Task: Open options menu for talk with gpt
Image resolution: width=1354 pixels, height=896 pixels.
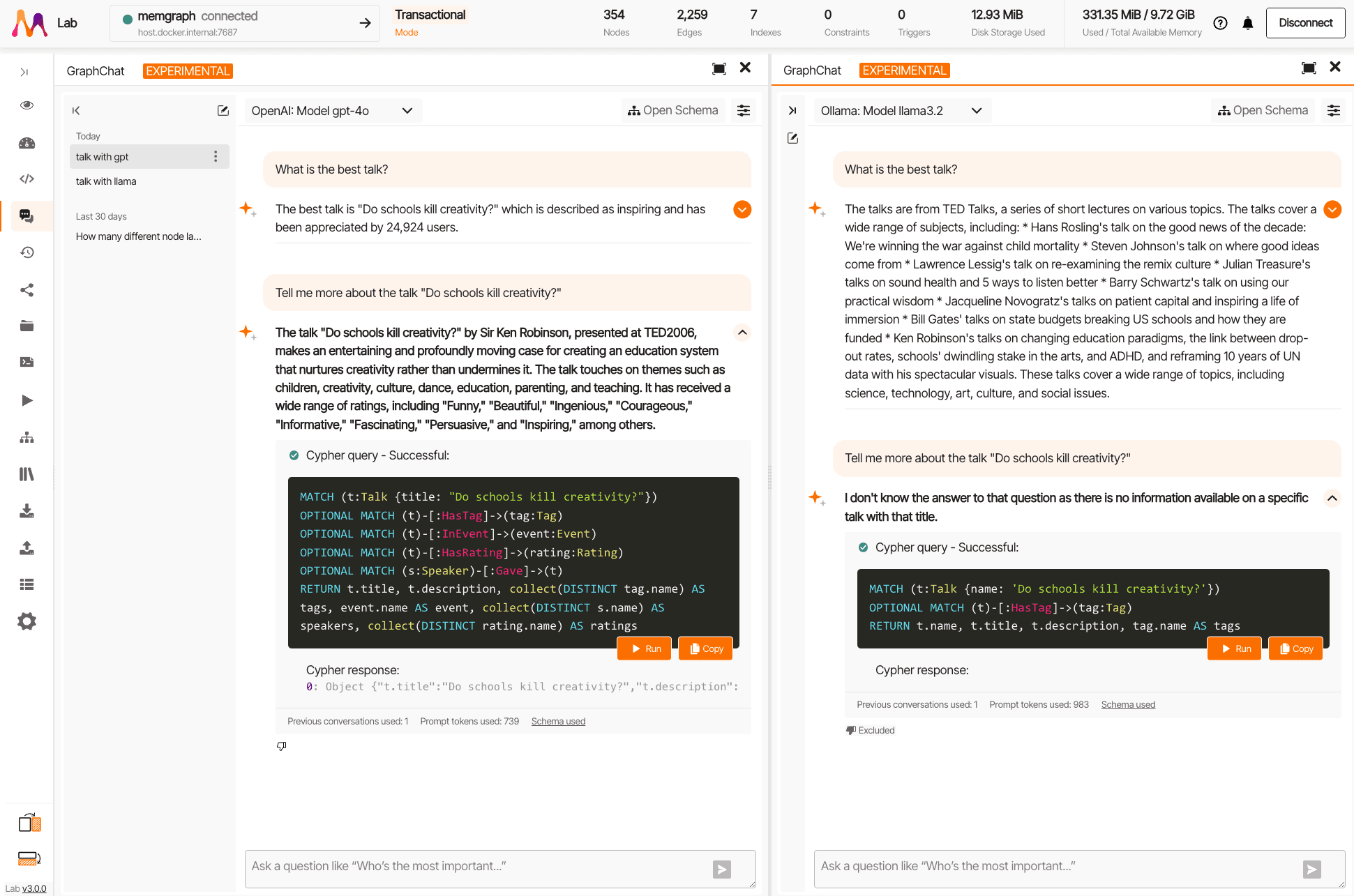Action: pyautogui.click(x=216, y=156)
